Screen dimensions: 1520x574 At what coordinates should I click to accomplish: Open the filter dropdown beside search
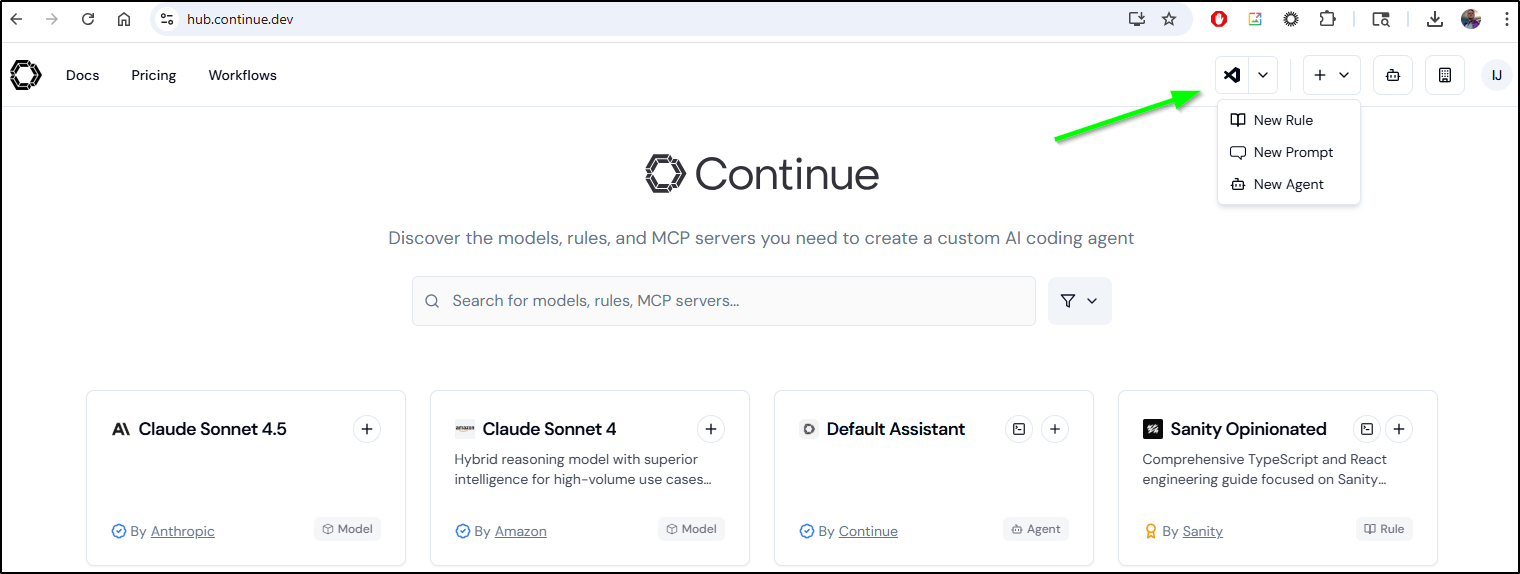tap(1079, 301)
